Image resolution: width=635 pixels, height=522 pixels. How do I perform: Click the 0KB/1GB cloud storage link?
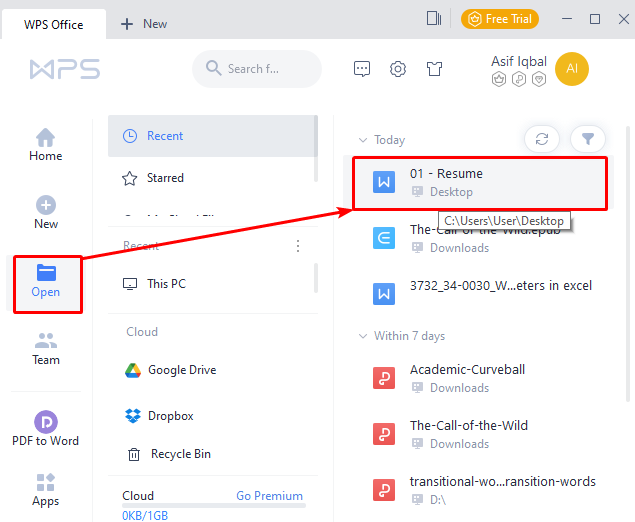[145, 515]
